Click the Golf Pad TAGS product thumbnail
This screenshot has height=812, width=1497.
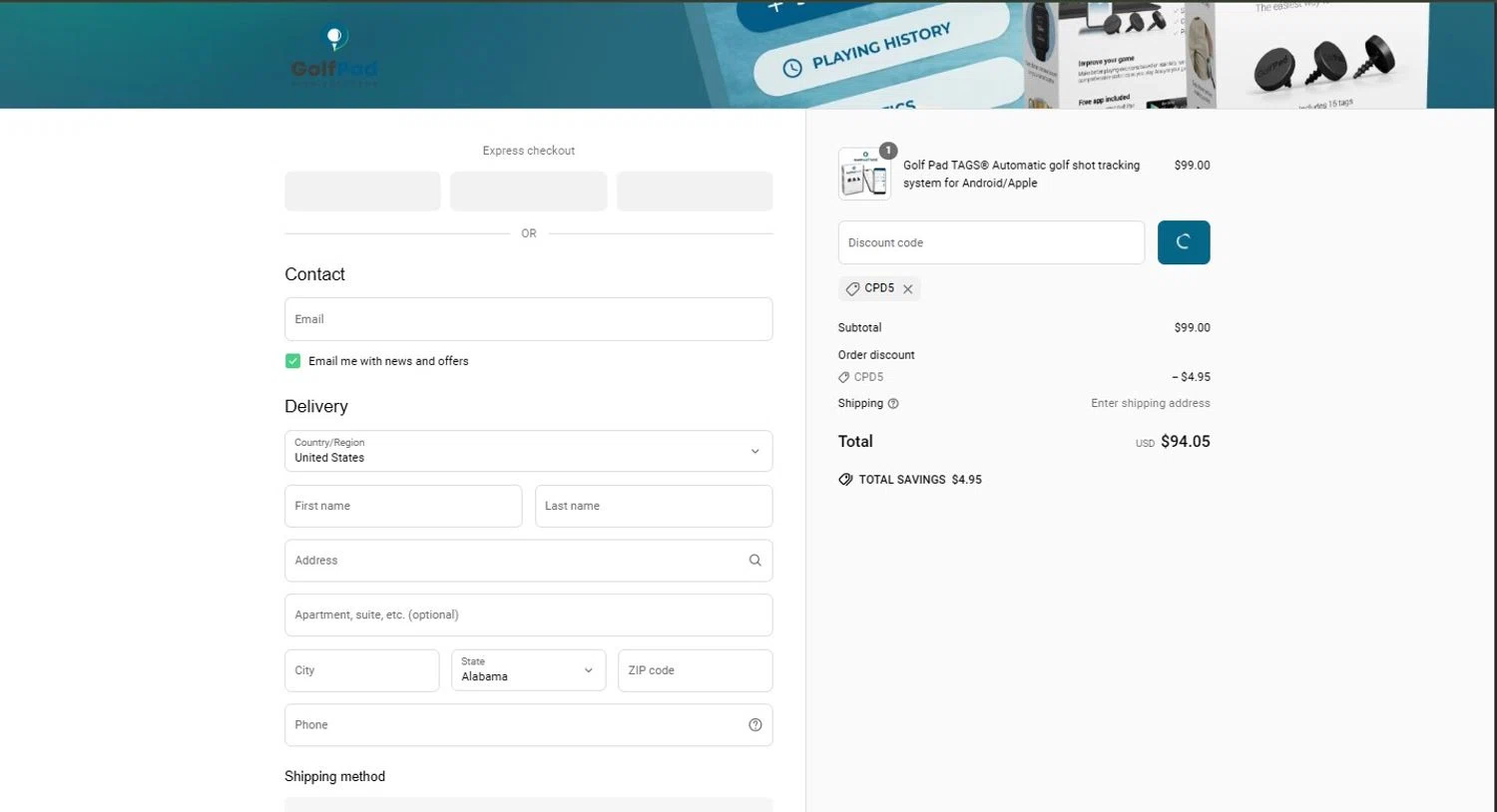(x=864, y=175)
